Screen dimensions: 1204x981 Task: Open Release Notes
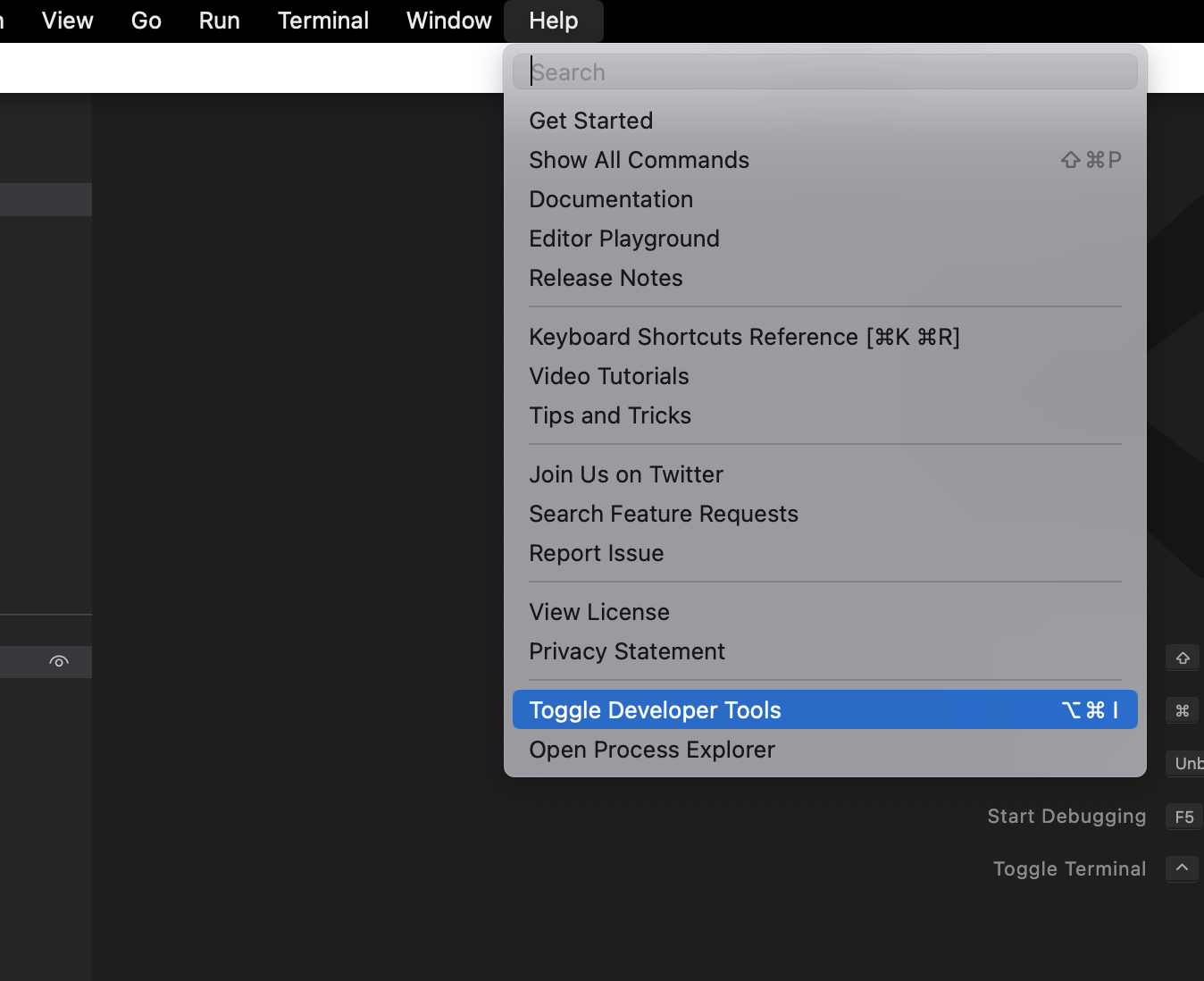(x=606, y=278)
